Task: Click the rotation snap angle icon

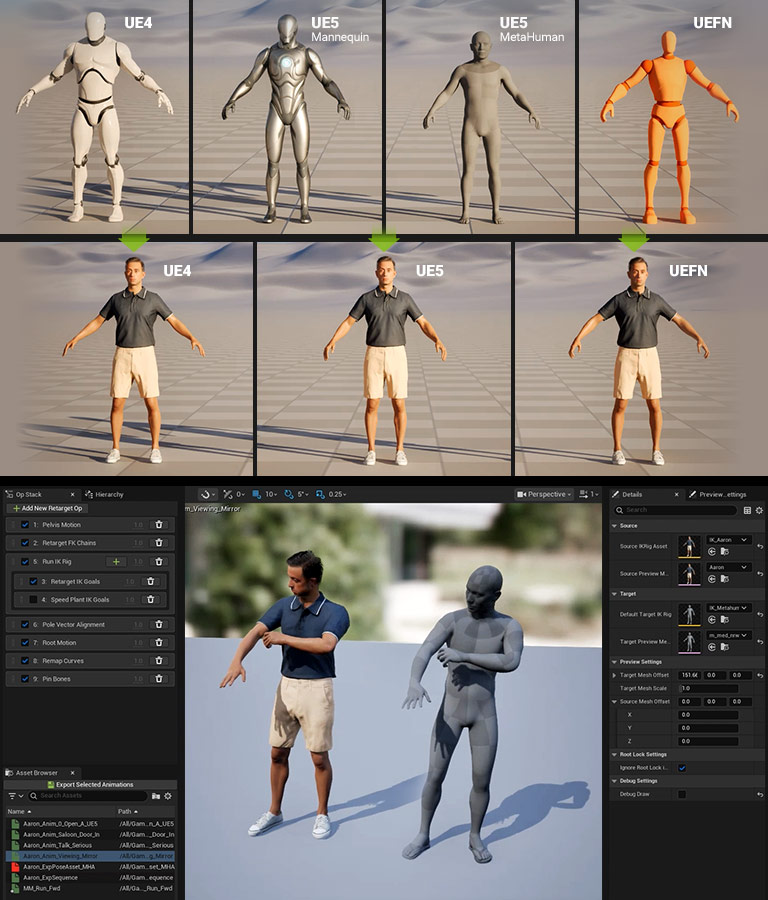Action: (x=290, y=494)
